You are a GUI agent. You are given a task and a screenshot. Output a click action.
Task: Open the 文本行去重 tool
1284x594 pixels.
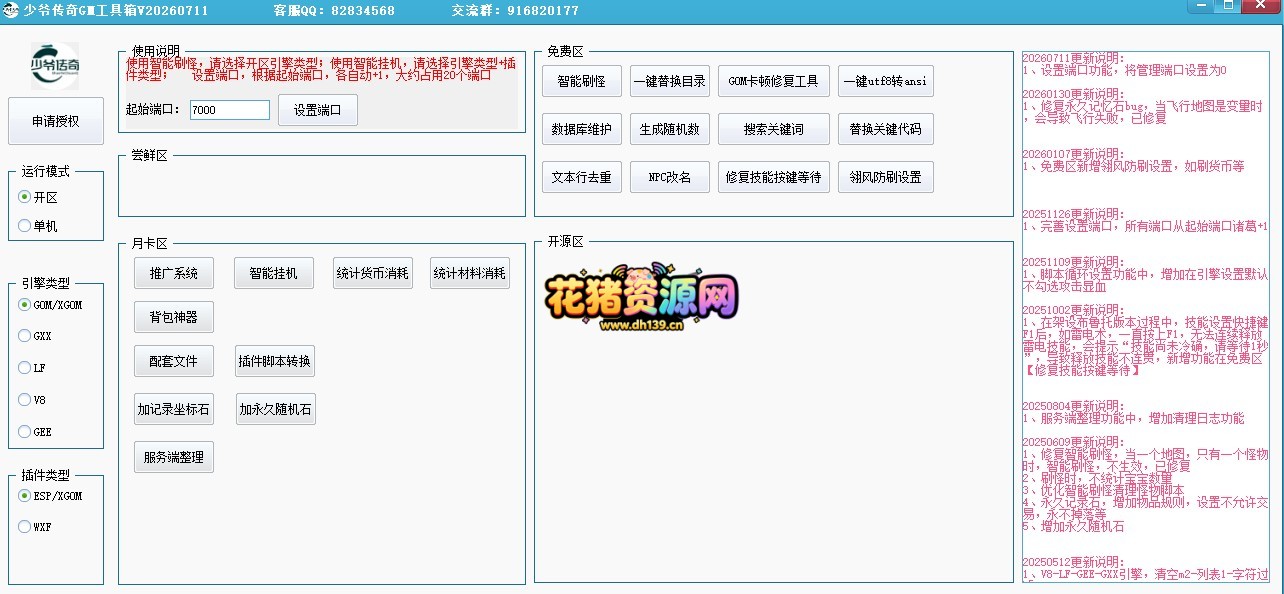point(582,177)
